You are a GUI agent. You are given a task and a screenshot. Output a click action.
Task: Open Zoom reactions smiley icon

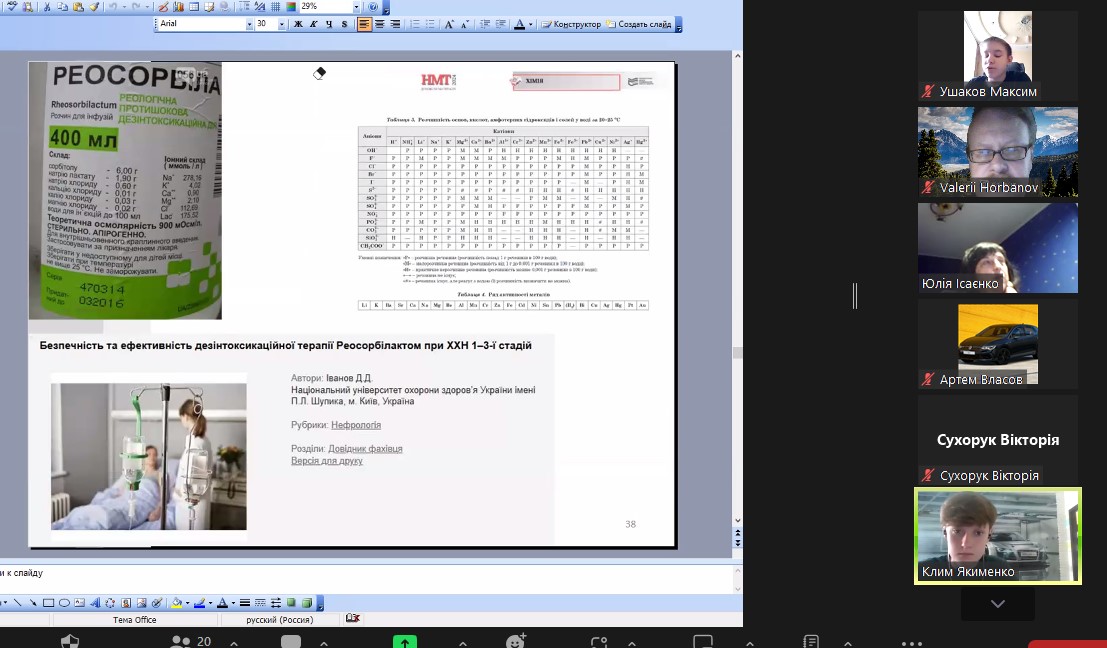[x=516, y=641]
